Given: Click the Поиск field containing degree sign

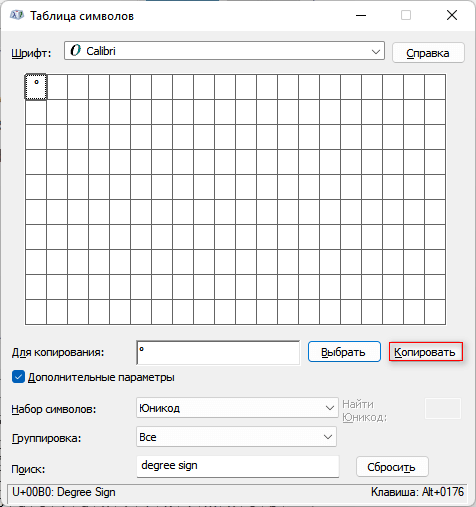Looking at the screenshot, I should 238,466.
